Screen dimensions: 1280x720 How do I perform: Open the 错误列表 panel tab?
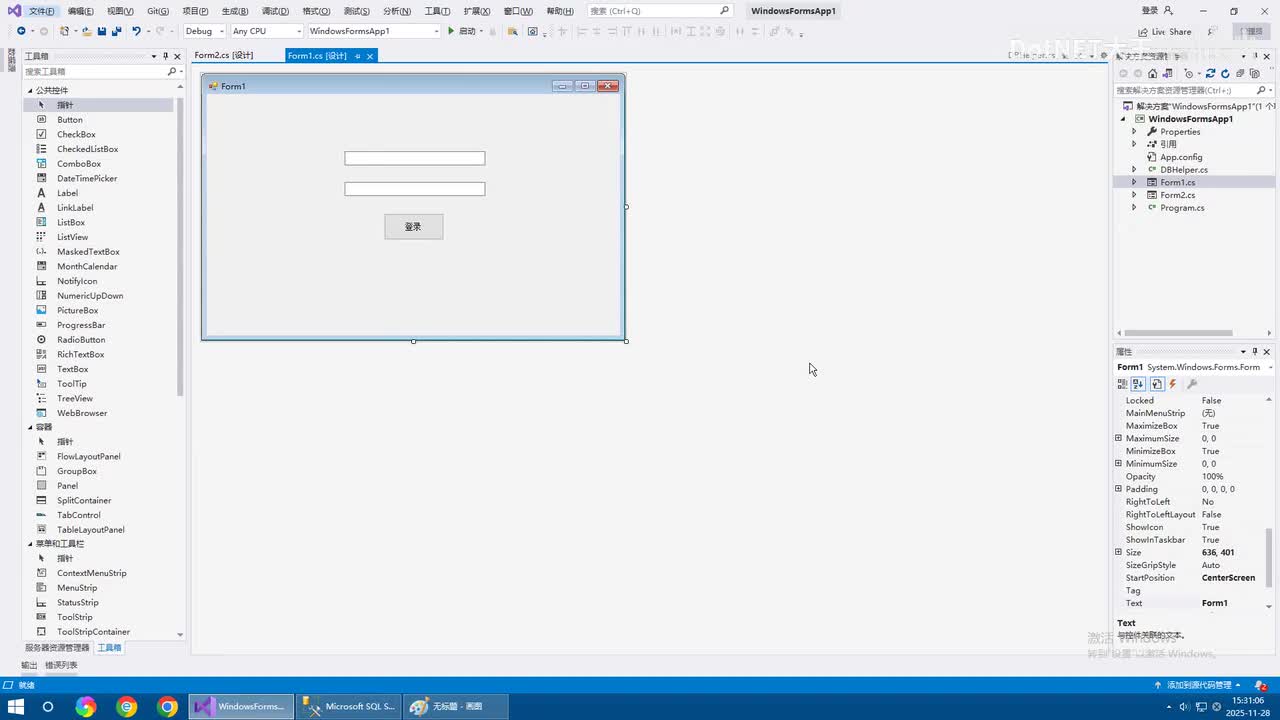tap(61, 665)
